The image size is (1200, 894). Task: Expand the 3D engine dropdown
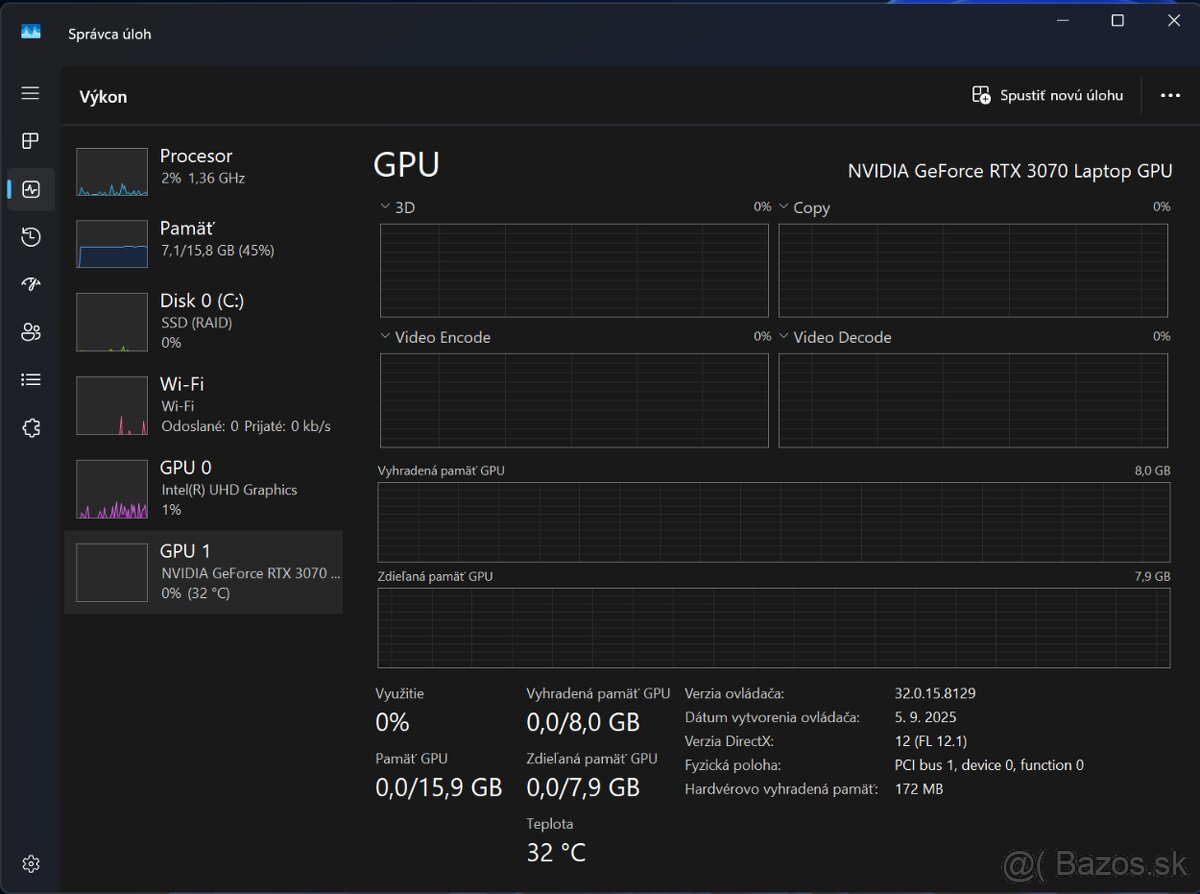coord(385,207)
